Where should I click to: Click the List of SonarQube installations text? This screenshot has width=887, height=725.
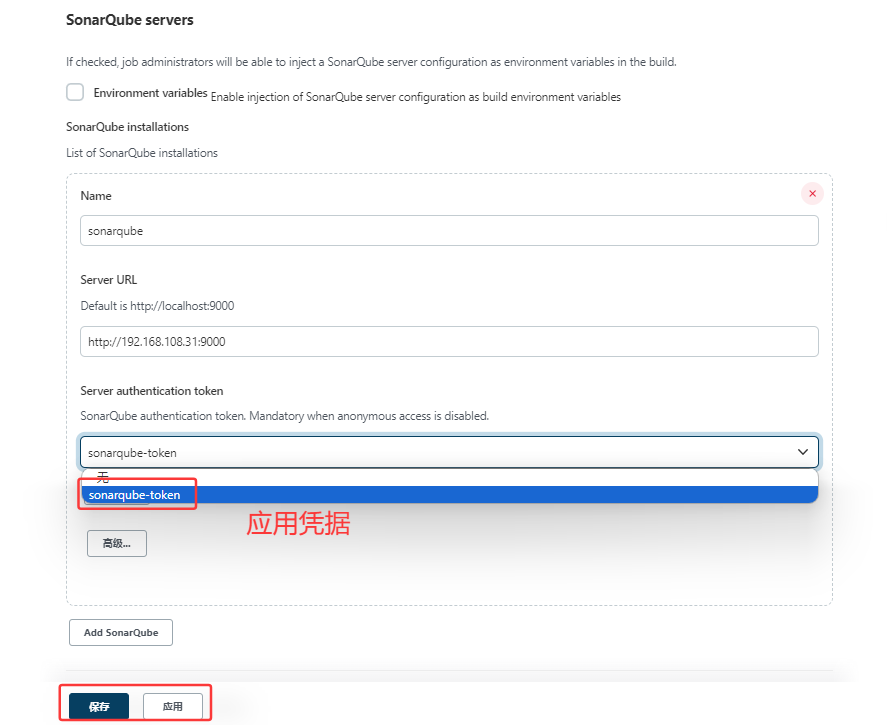(x=141, y=153)
